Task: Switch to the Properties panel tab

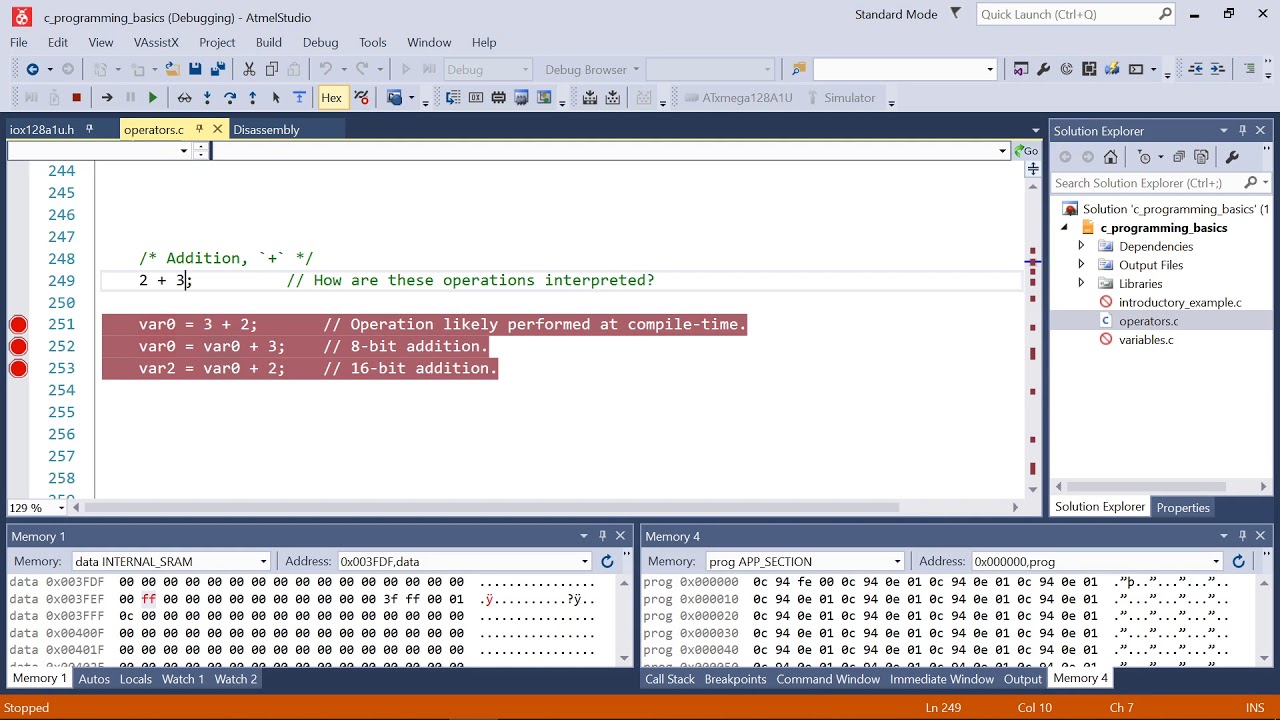Action: 1183,507
